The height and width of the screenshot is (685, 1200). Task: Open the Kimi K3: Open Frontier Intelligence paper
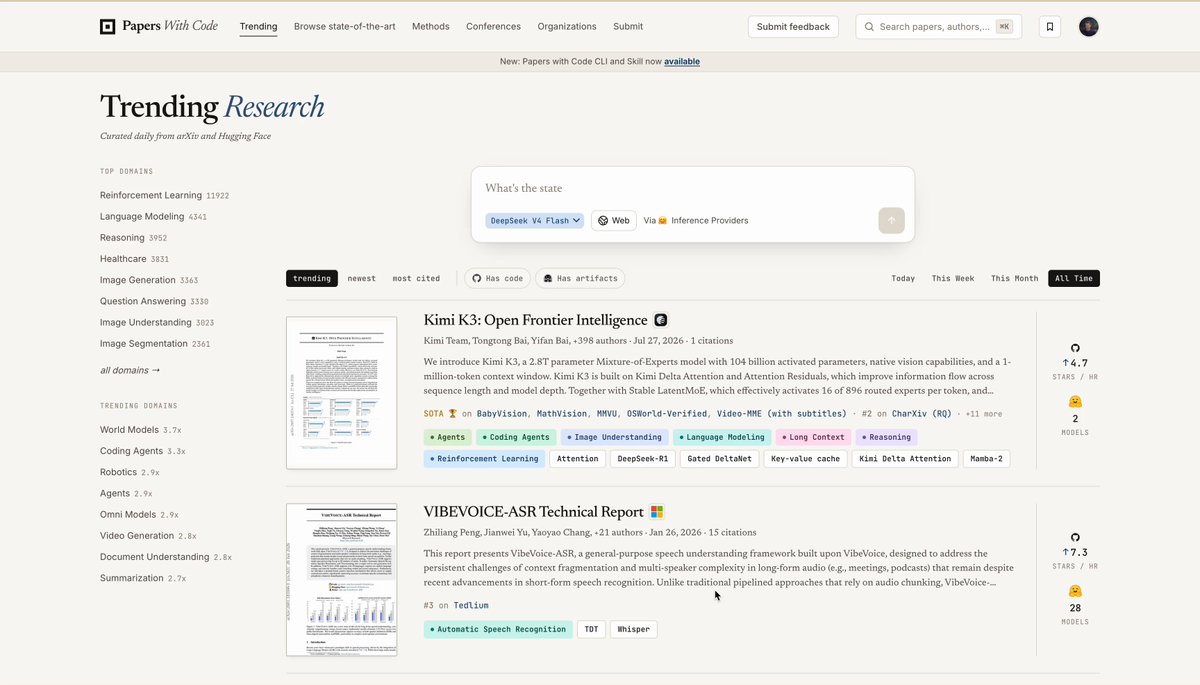point(535,320)
